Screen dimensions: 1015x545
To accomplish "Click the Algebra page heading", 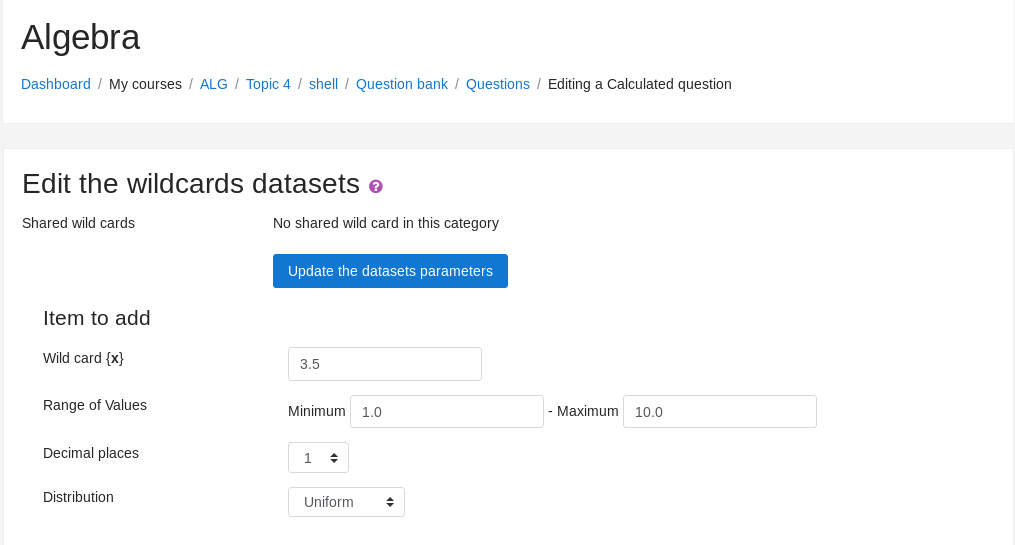I will (81, 37).
